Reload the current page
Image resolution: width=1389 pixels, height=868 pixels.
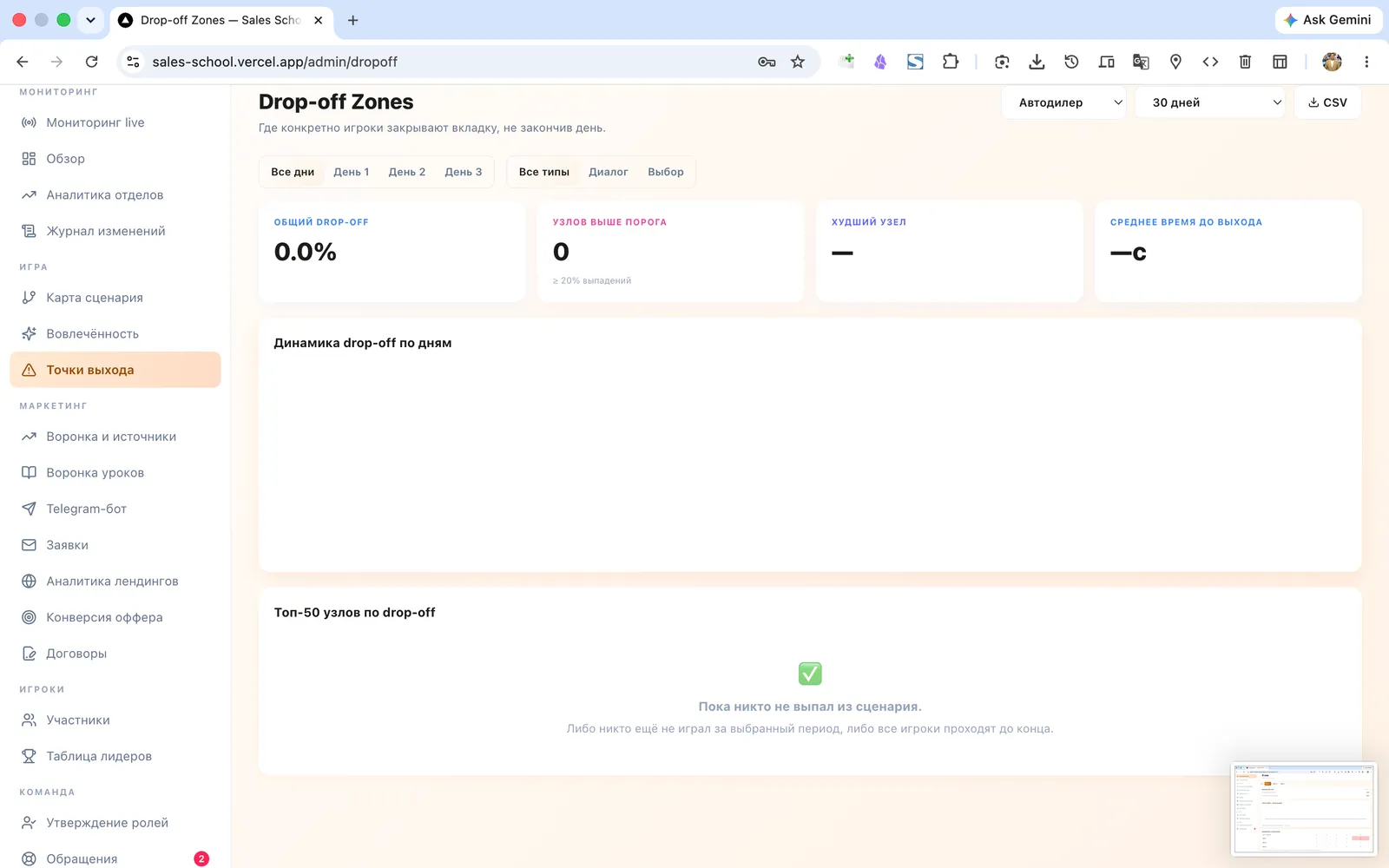pos(91,62)
